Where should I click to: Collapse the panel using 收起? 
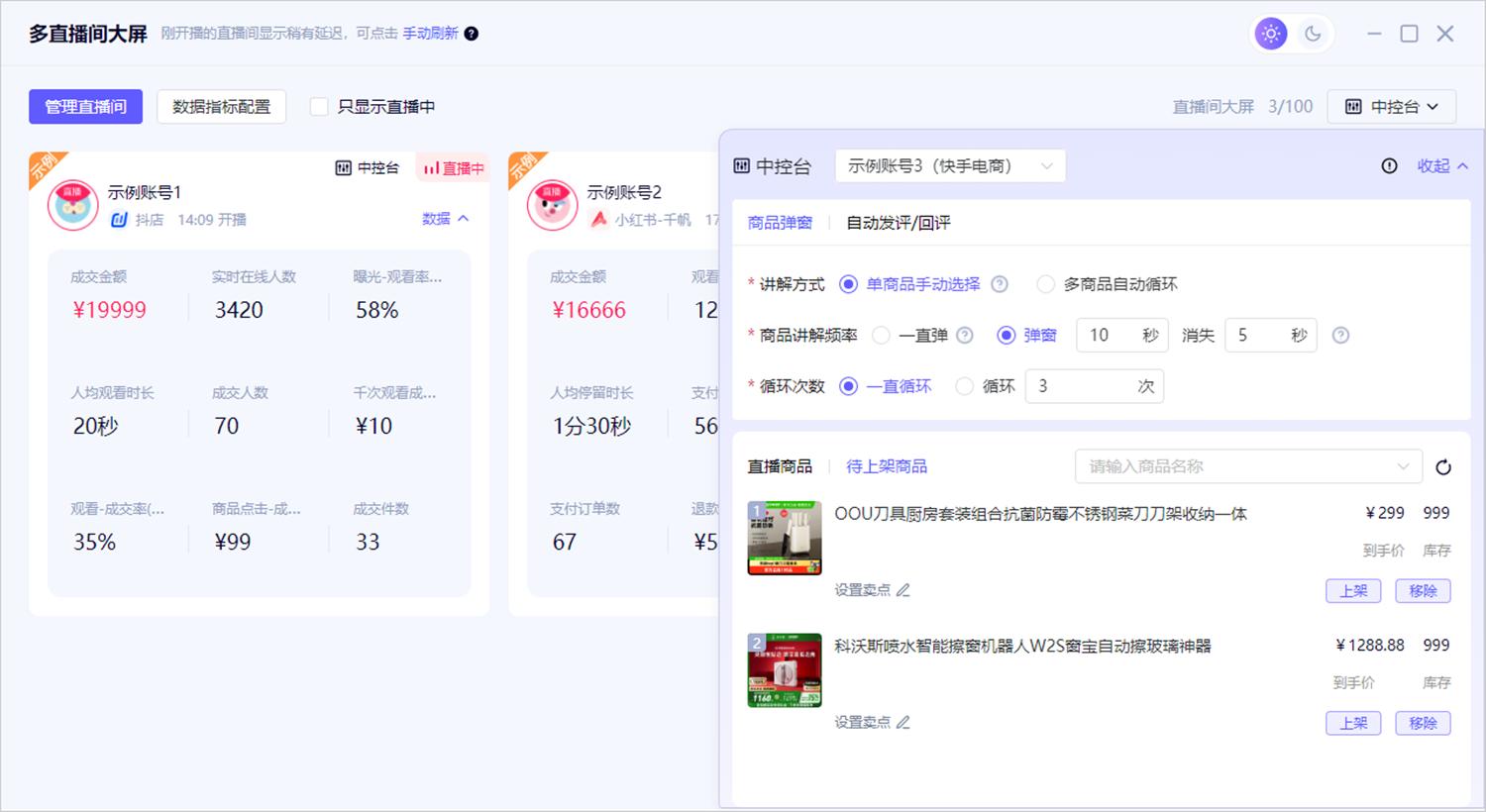(1442, 166)
